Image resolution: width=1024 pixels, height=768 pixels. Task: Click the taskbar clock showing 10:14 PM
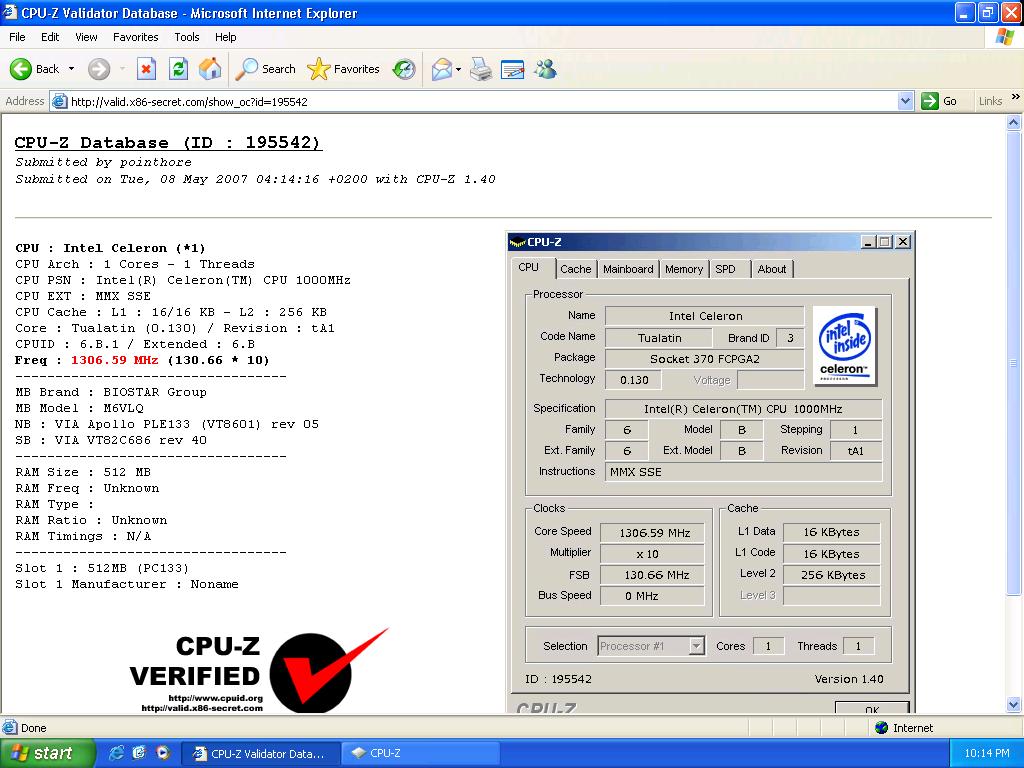(987, 754)
